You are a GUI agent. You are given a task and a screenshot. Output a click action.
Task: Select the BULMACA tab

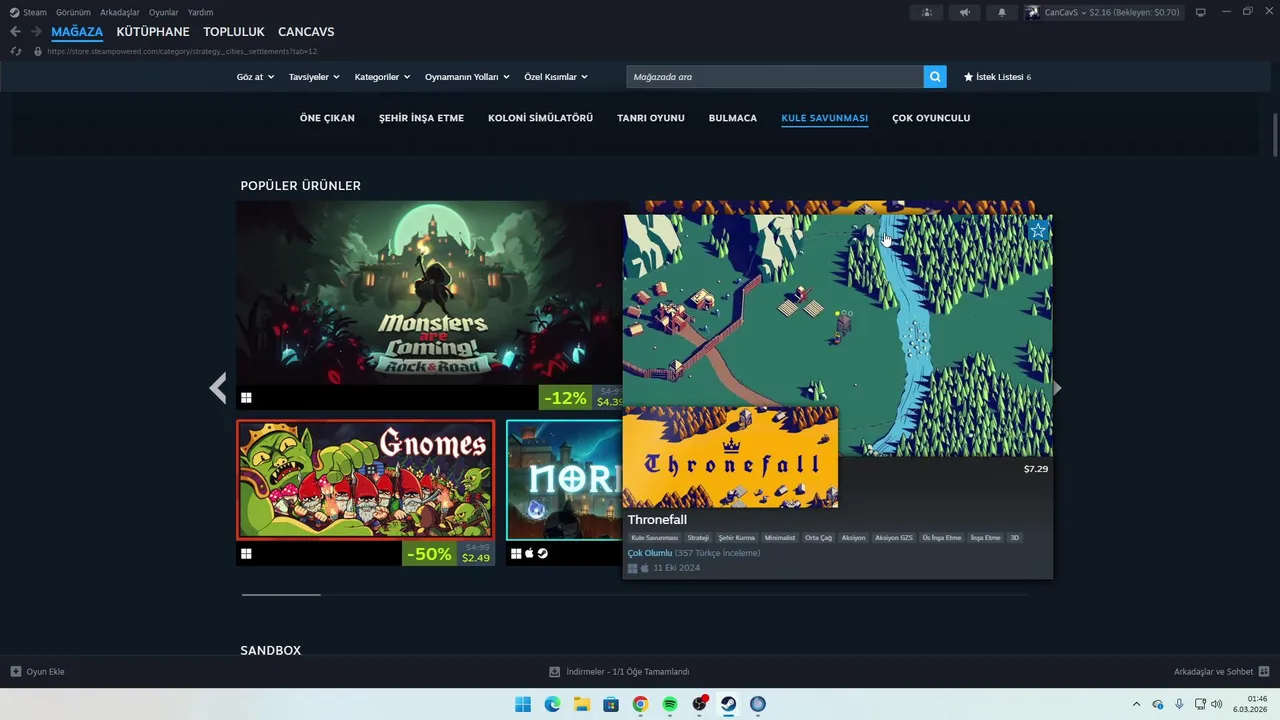733,118
